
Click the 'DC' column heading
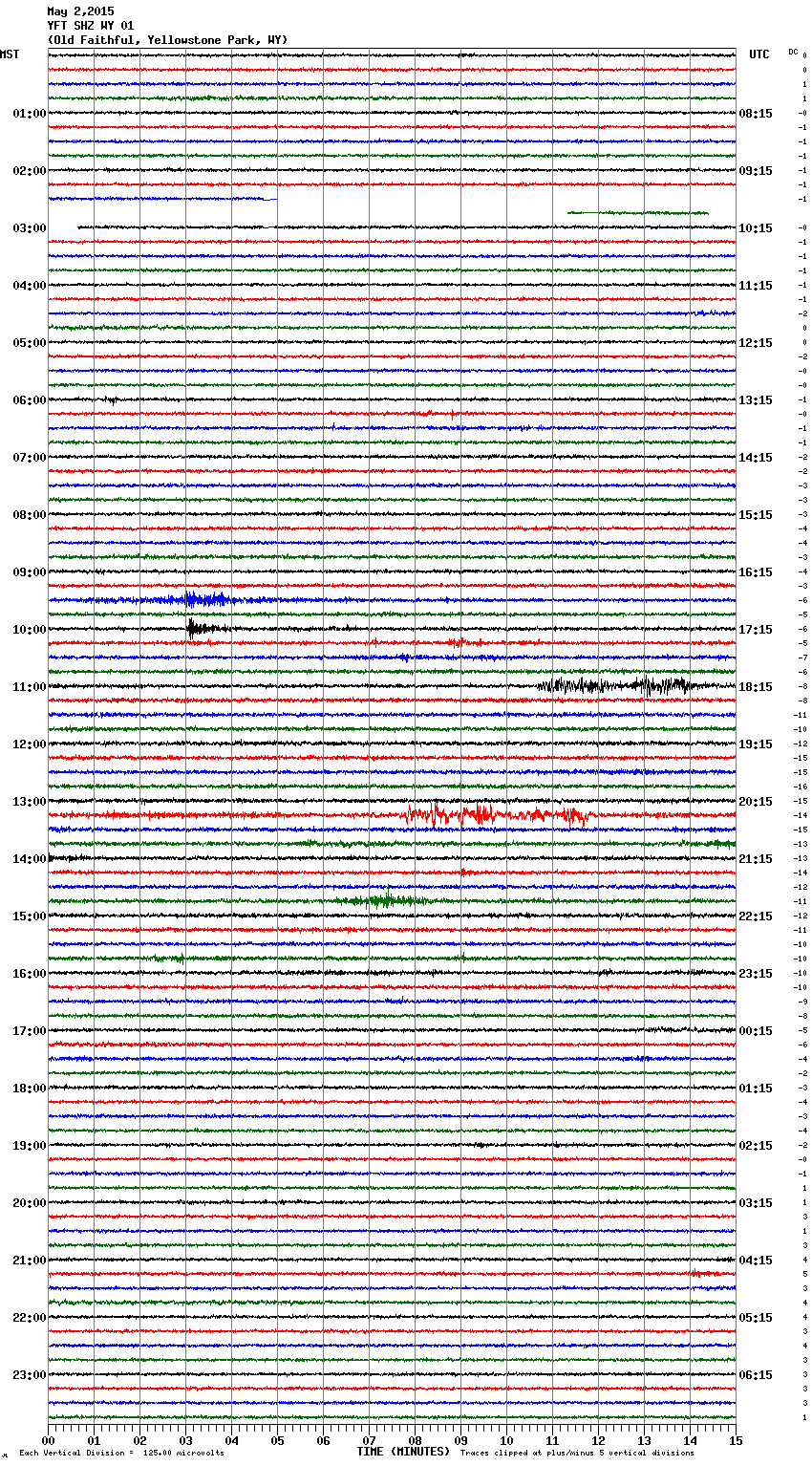(793, 52)
